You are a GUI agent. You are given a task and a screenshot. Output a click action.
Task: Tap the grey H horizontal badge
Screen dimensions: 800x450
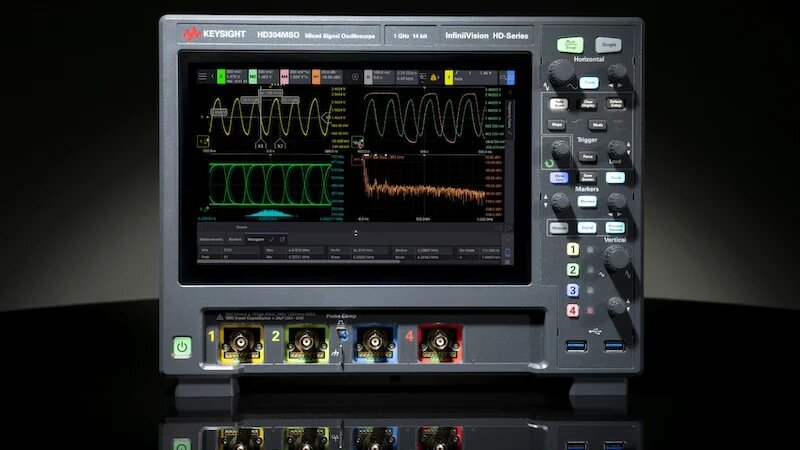pyautogui.click(x=368, y=77)
